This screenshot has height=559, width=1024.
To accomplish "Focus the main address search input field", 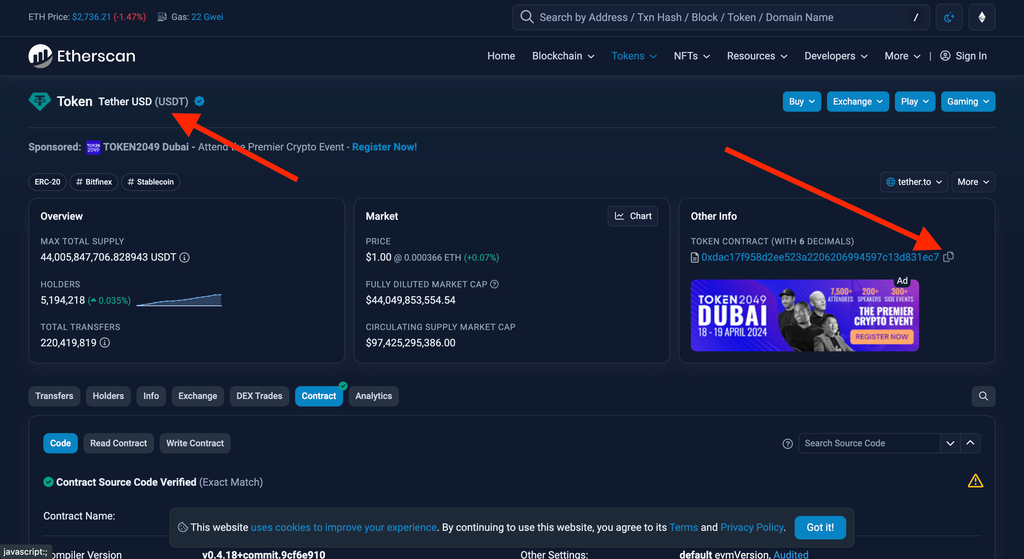I will (x=720, y=18).
